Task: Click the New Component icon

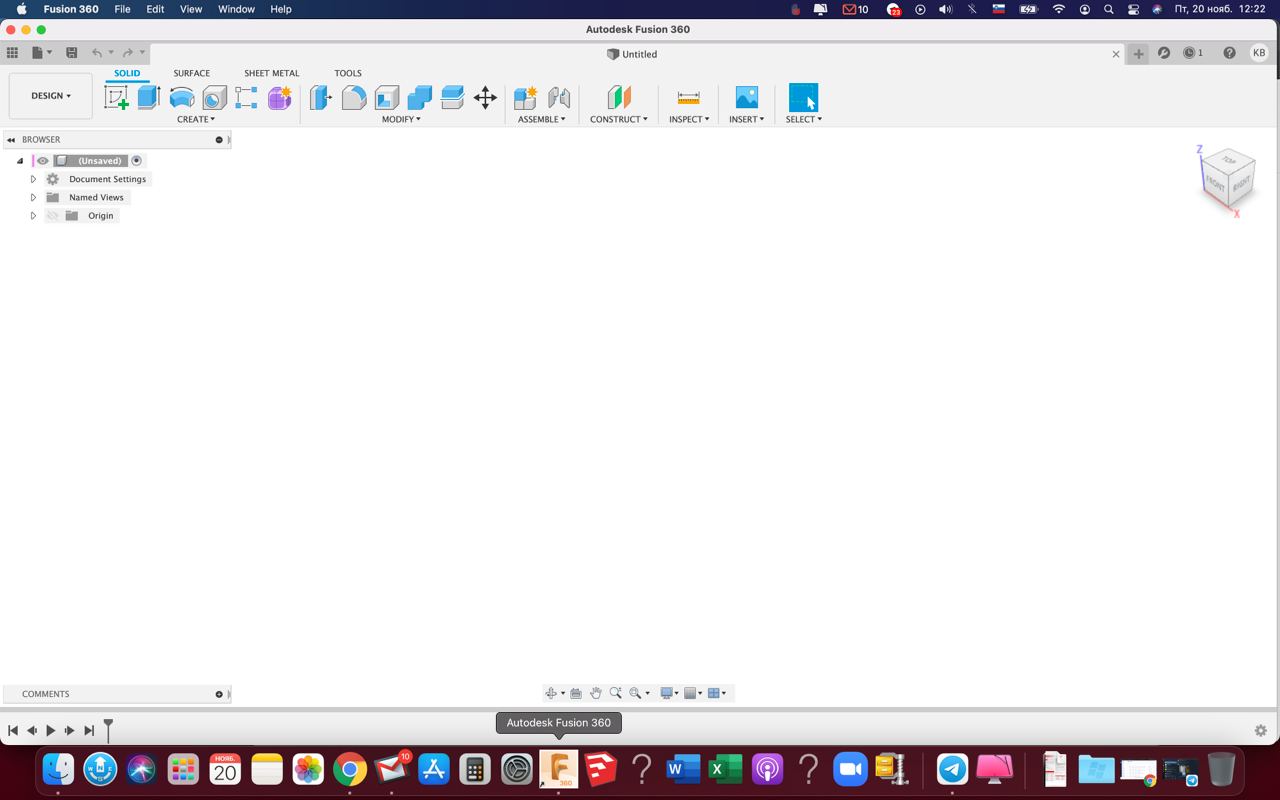Action: click(526, 97)
